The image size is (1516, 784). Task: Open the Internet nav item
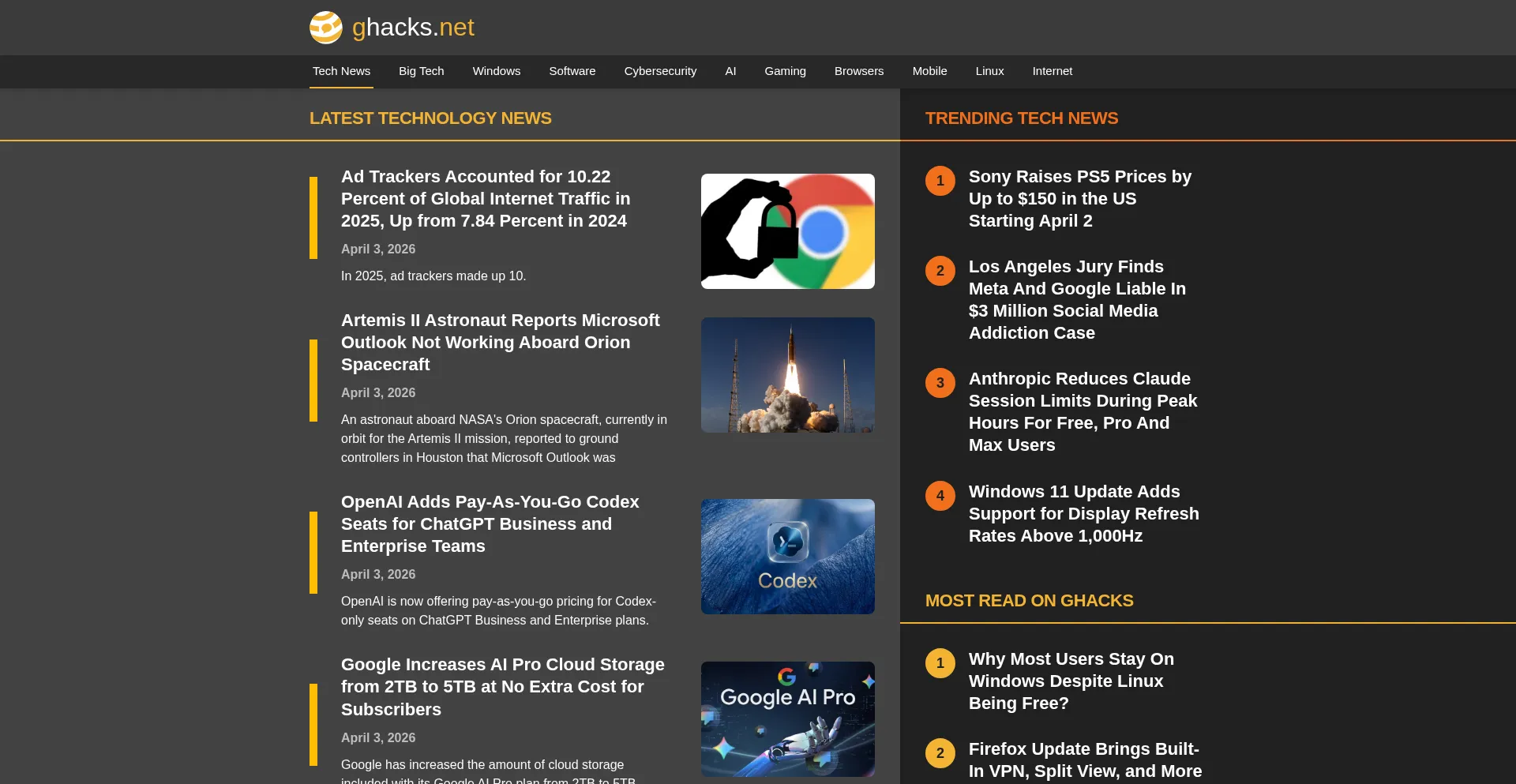click(1053, 71)
